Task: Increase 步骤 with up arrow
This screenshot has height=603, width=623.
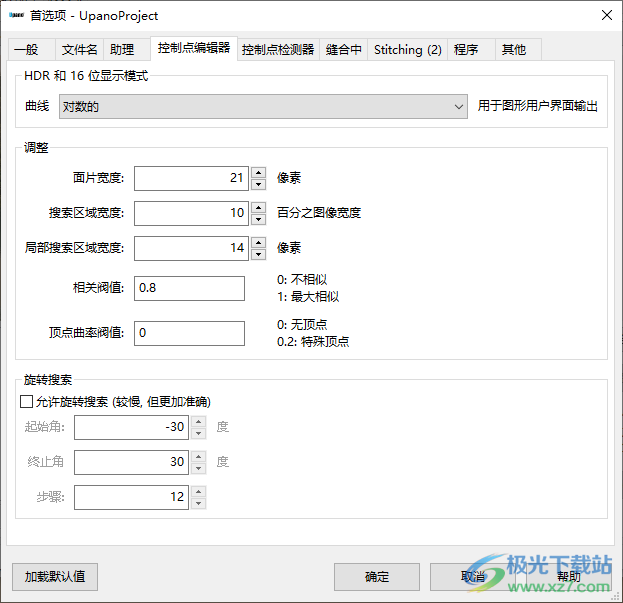Action: pos(198,491)
